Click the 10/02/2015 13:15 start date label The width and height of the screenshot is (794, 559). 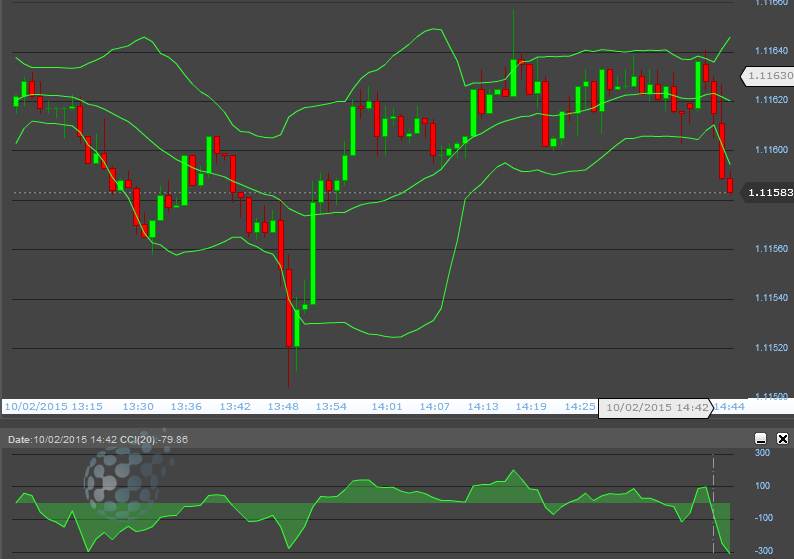(54, 407)
